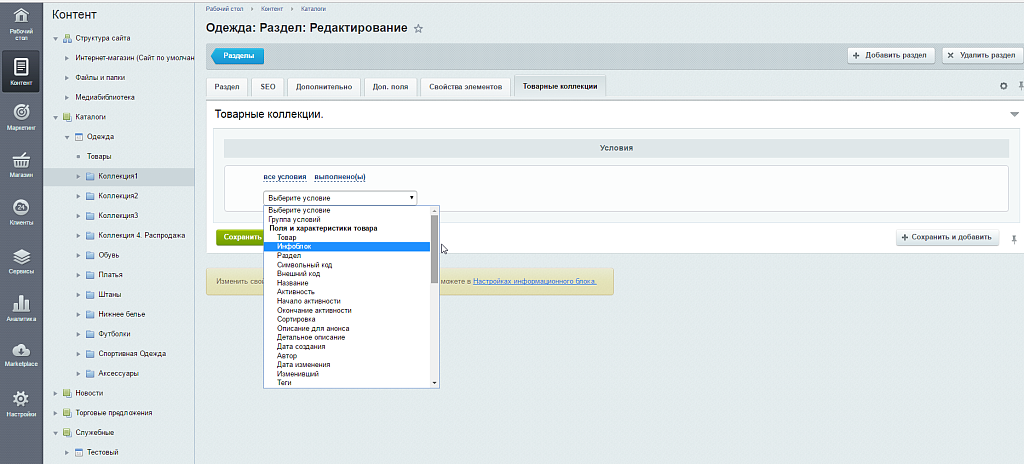1024x464 pixels.
Task: Open the Выберите условие dropdown
Action: click(340, 198)
